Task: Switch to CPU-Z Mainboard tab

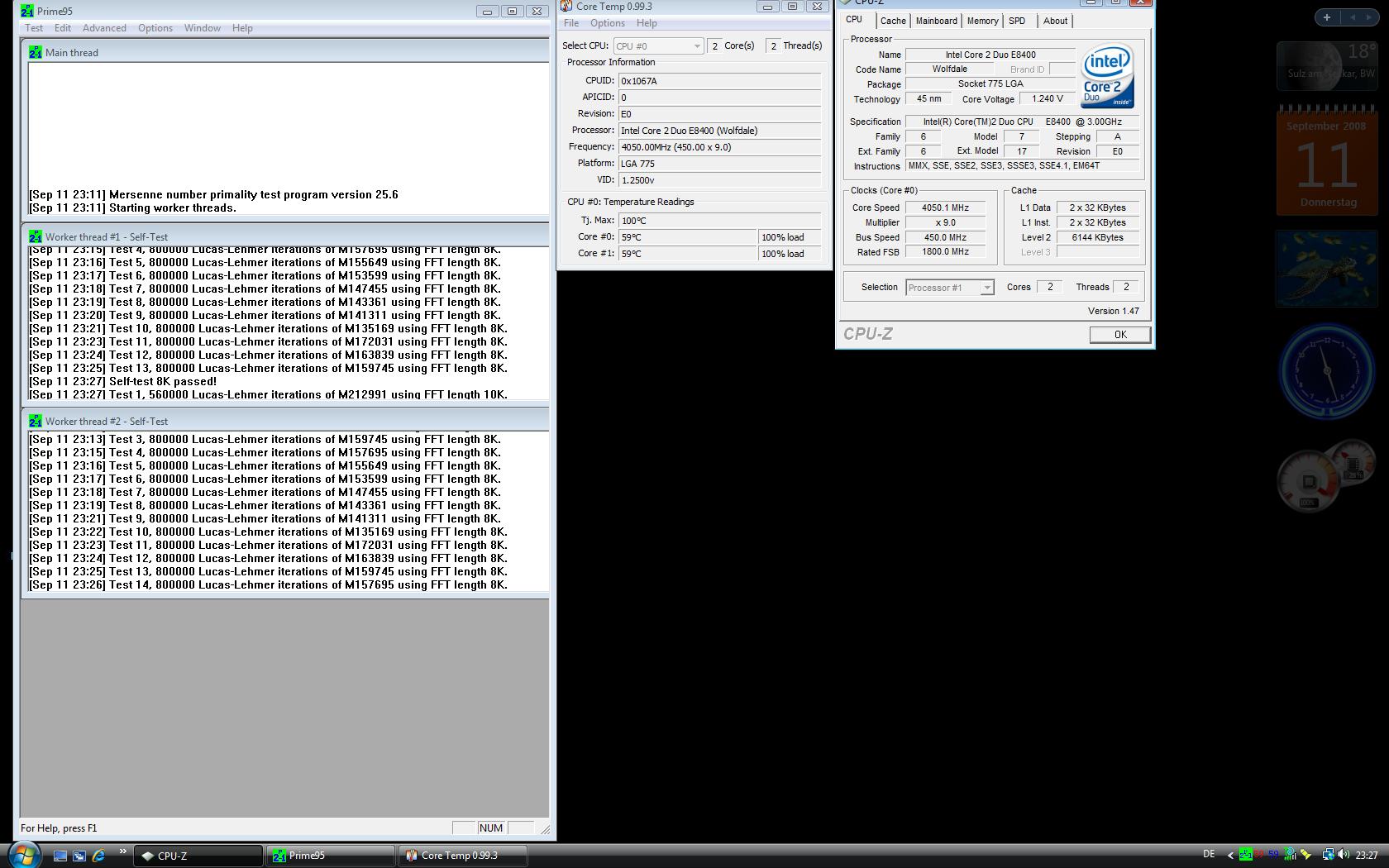Action: (937, 21)
